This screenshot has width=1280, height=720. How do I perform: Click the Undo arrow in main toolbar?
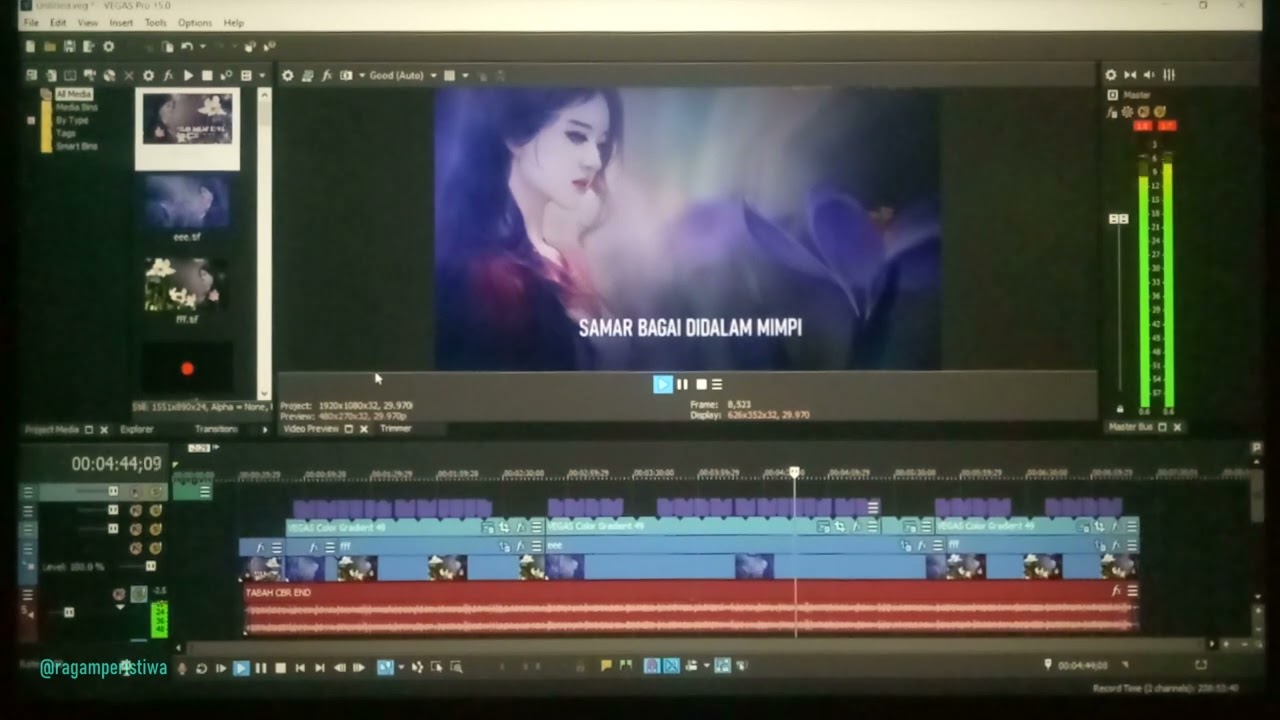click(187, 46)
